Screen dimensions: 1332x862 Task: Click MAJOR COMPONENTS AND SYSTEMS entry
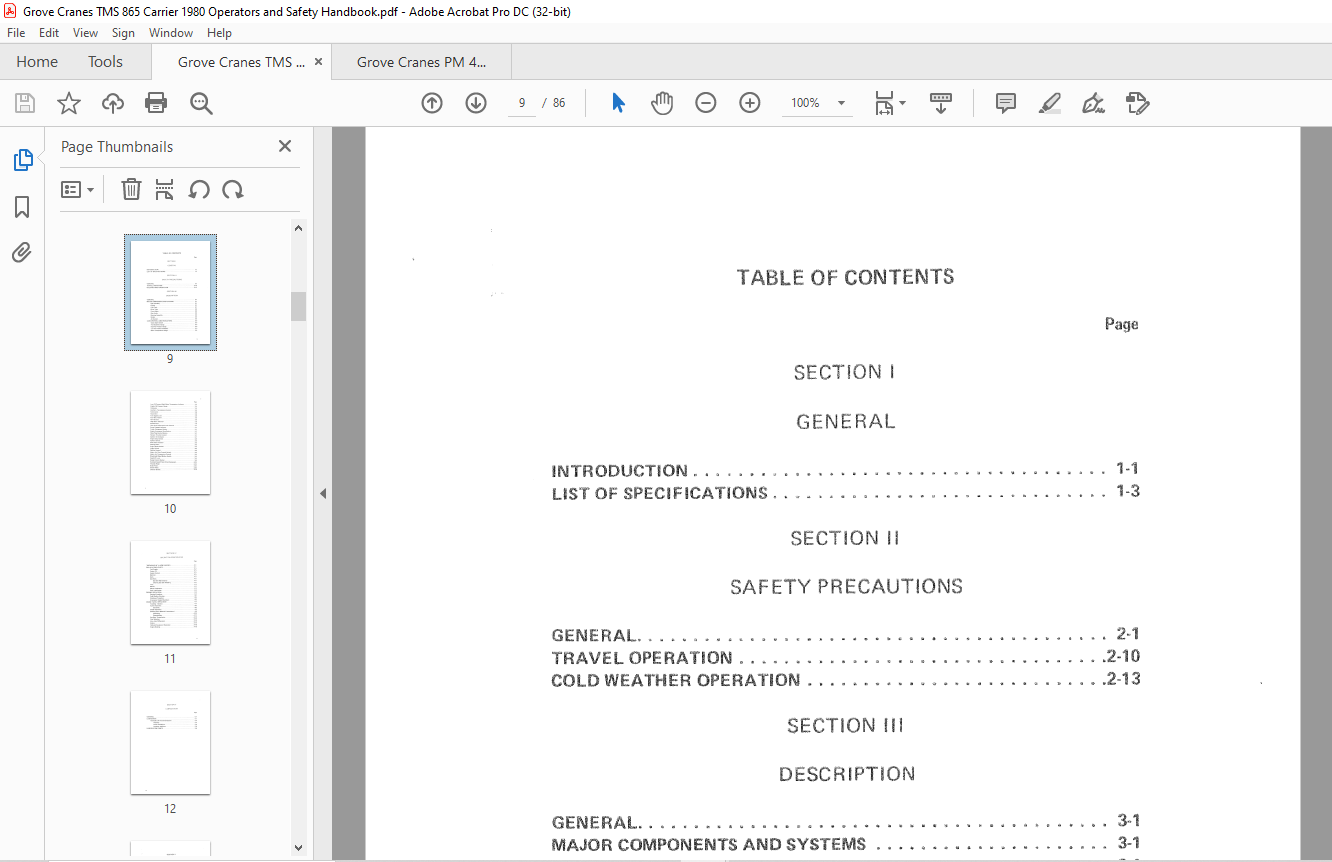click(x=845, y=844)
